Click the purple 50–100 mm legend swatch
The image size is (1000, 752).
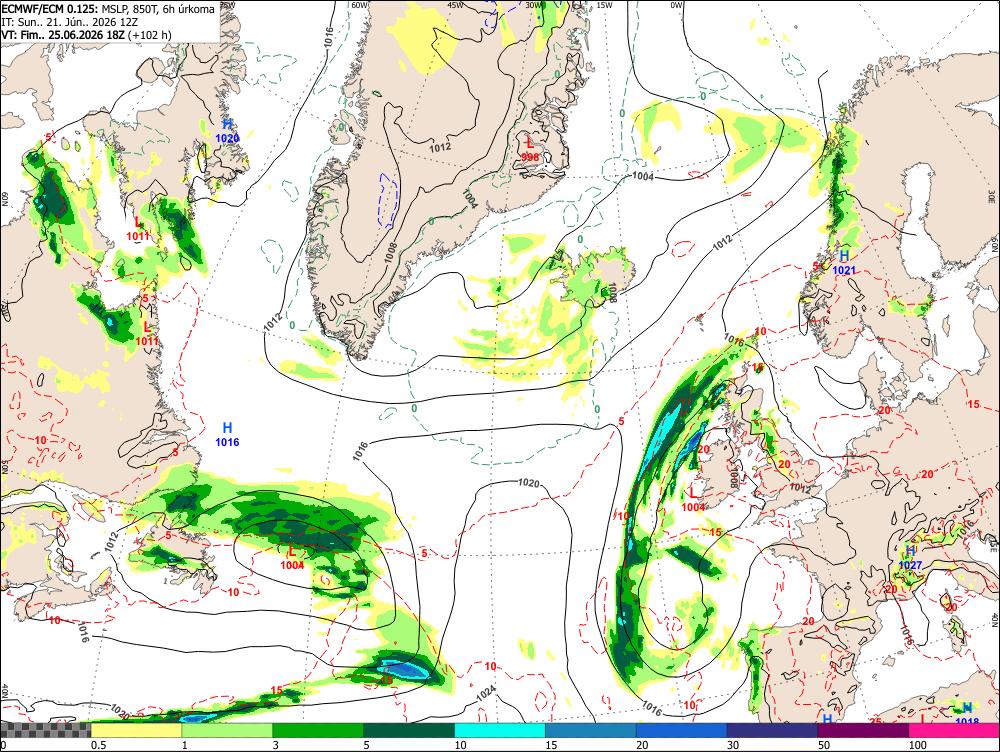pos(864,730)
